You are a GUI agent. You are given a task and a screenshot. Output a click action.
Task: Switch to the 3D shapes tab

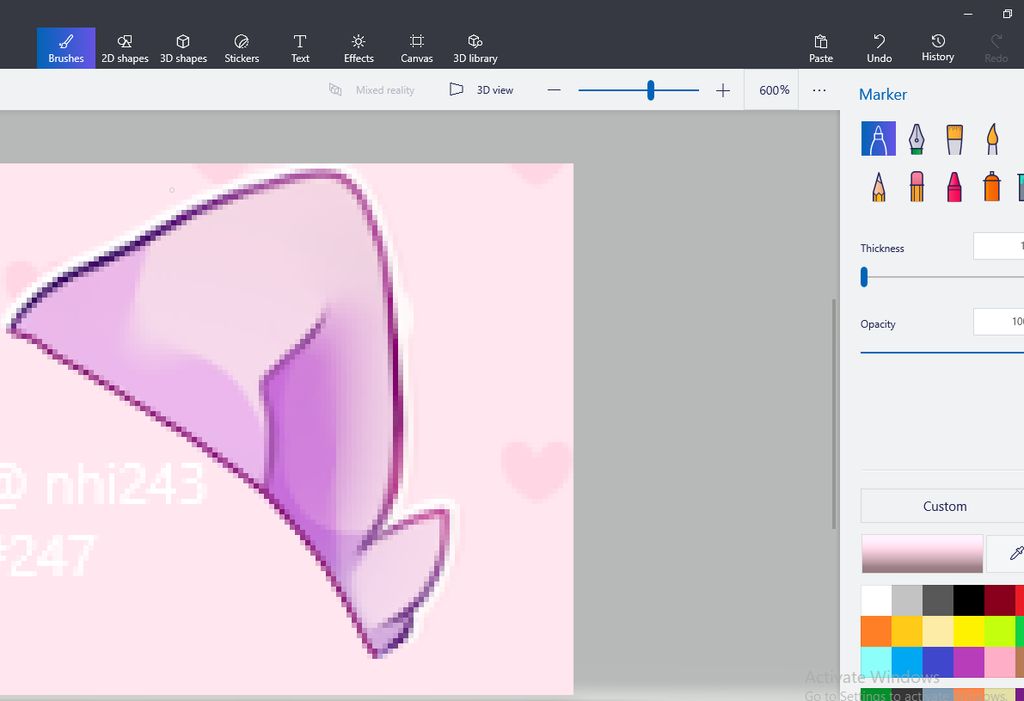[184, 49]
